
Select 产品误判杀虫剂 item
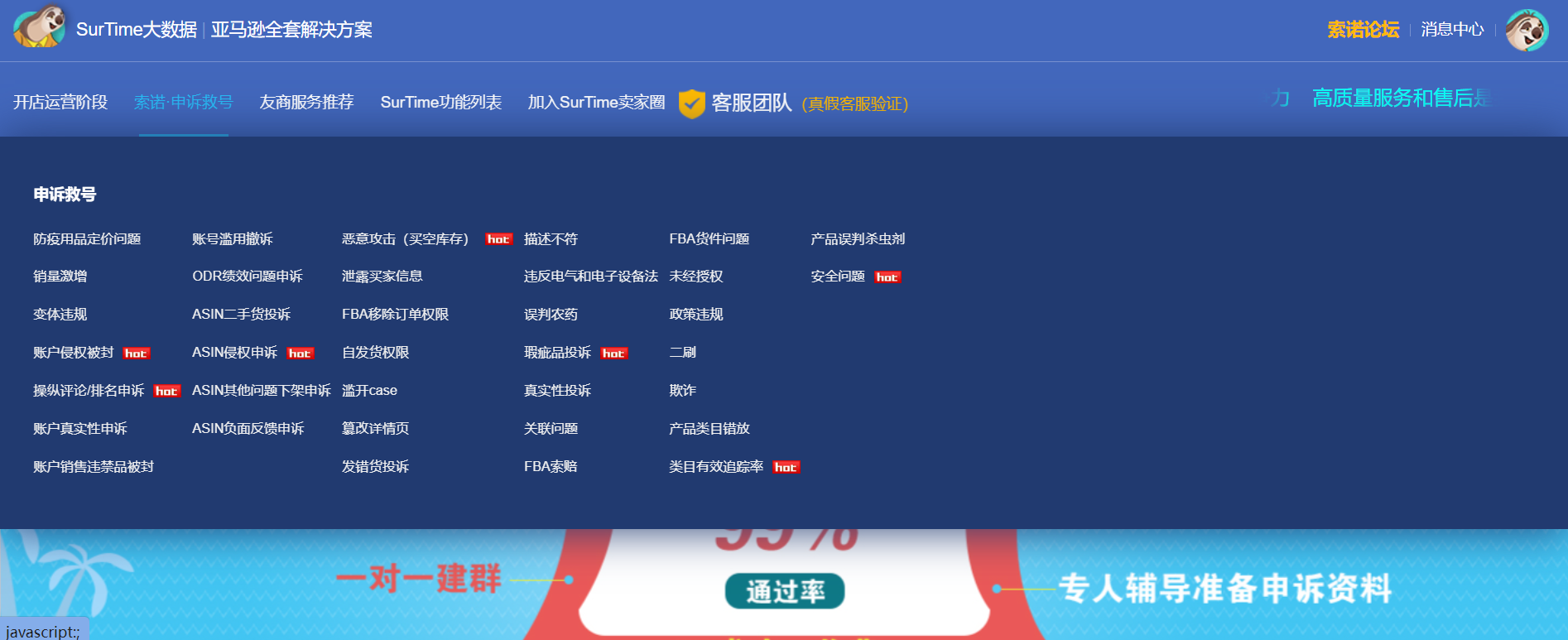[858, 239]
